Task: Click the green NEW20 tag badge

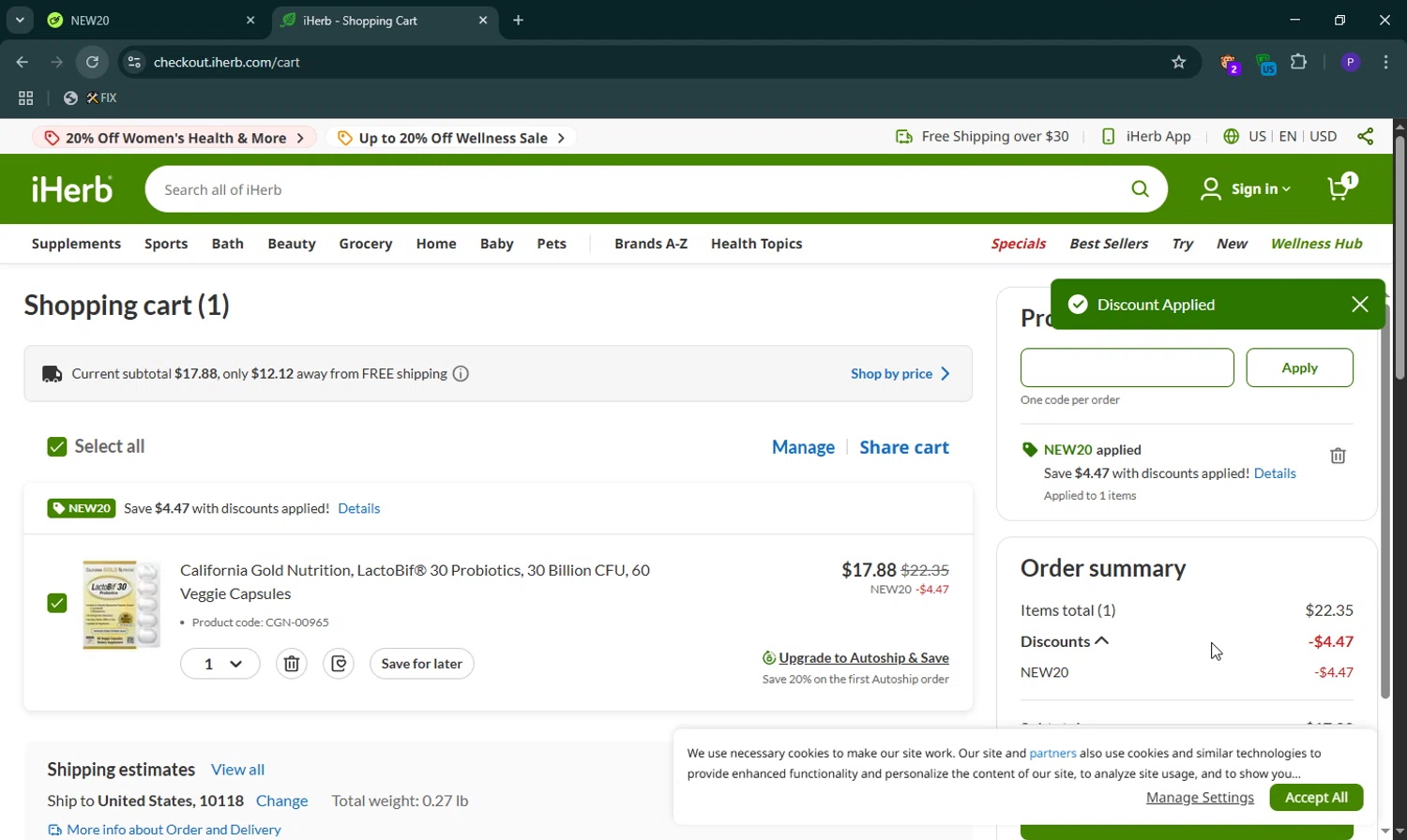Action: pyautogui.click(x=82, y=508)
